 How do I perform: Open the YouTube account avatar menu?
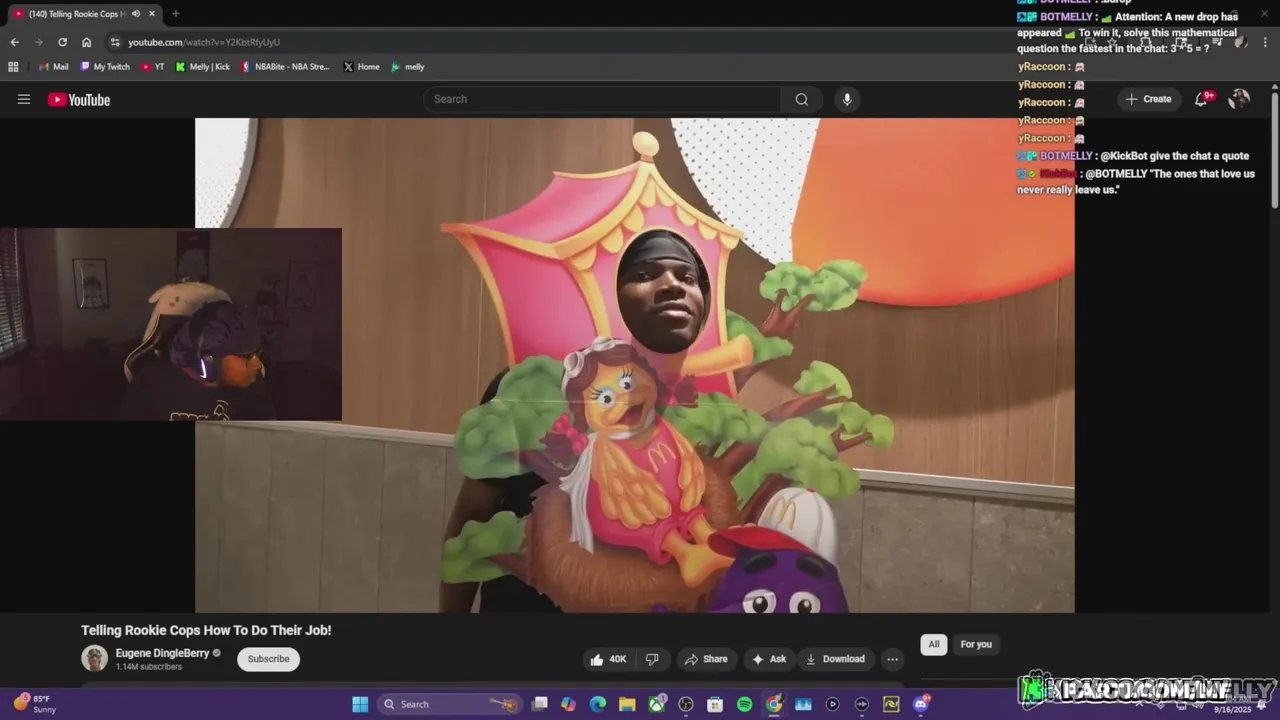(x=1239, y=99)
